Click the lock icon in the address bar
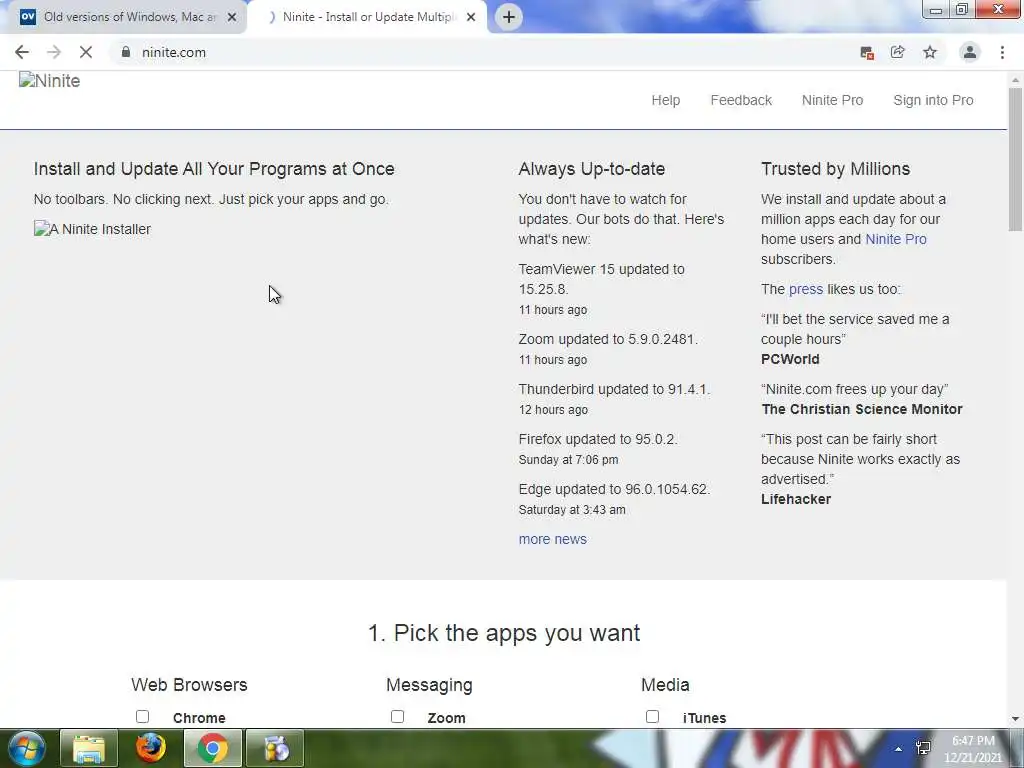 click(x=126, y=52)
